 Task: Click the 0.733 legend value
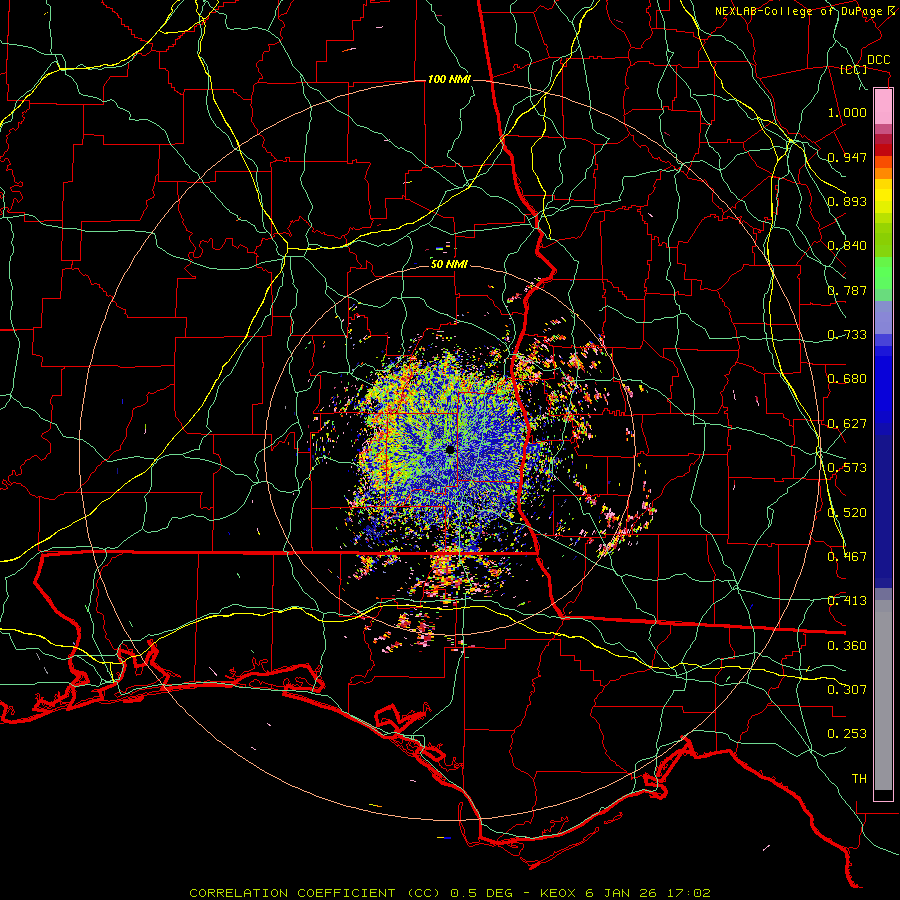point(847,335)
